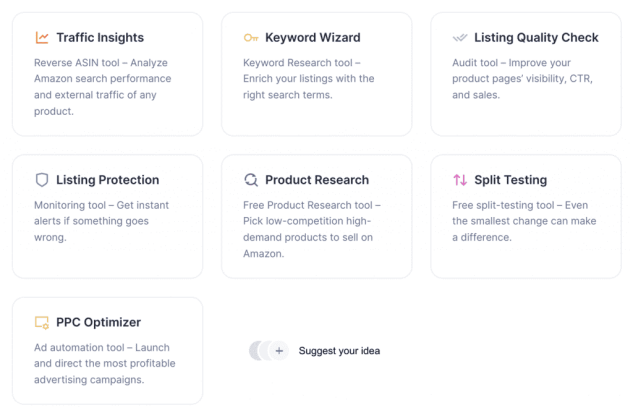The width and height of the screenshot is (633, 416).
Task: Click the Traffic Insights chart icon
Action: pyautogui.click(x=42, y=38)
